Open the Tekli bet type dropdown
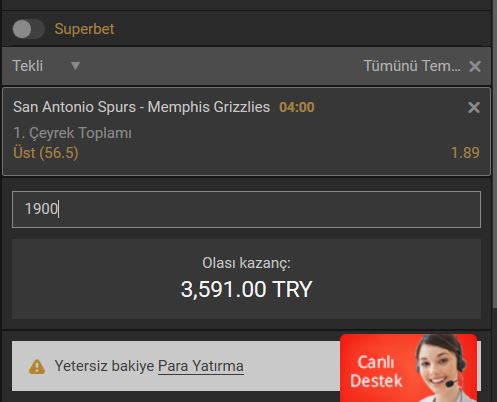This screenshot has height=402, width=497. tap(46, 66)
